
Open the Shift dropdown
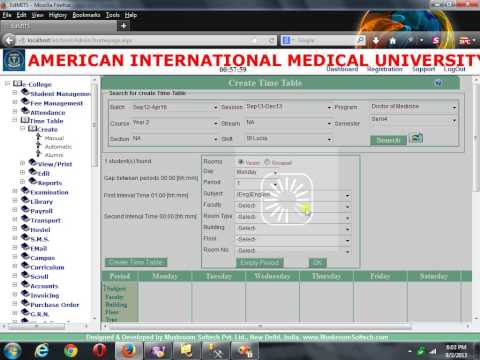point(289,139)
